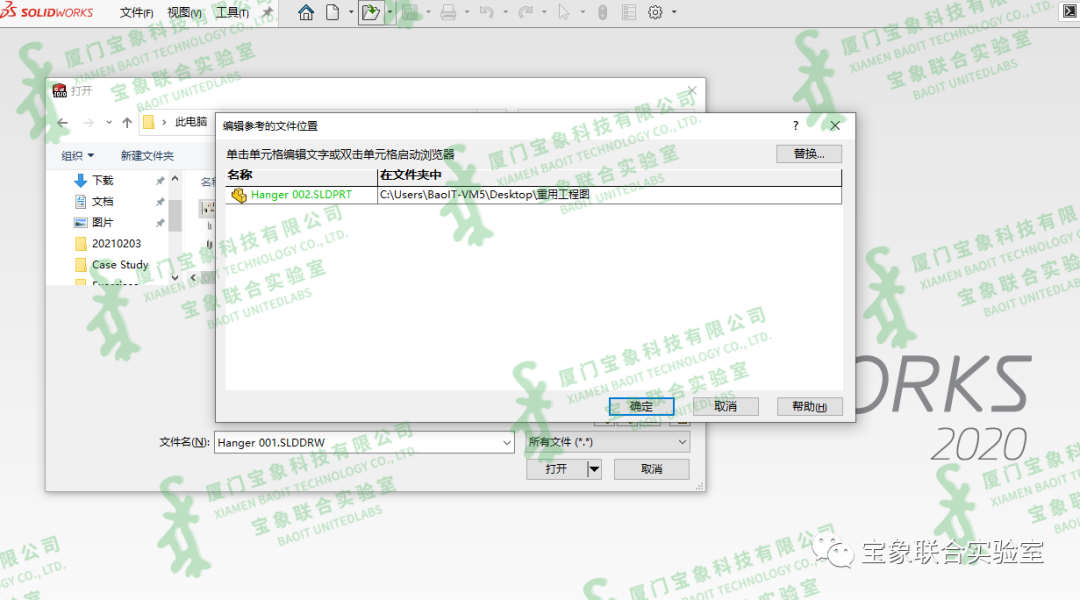Viewport: 1080px width, 600px height.
Task: Click the 替换... button
Action: pyautogui.click(x=809, y=154)
